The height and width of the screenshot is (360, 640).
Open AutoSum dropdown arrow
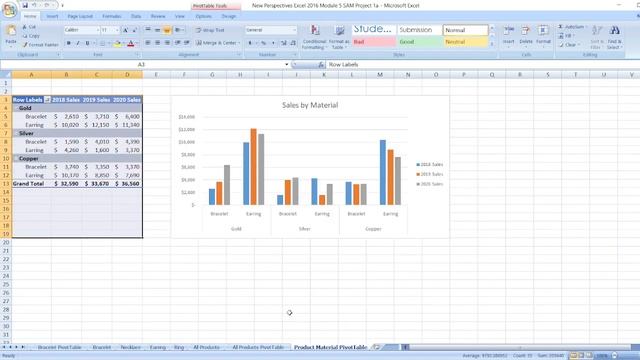(x=587, y=27)
